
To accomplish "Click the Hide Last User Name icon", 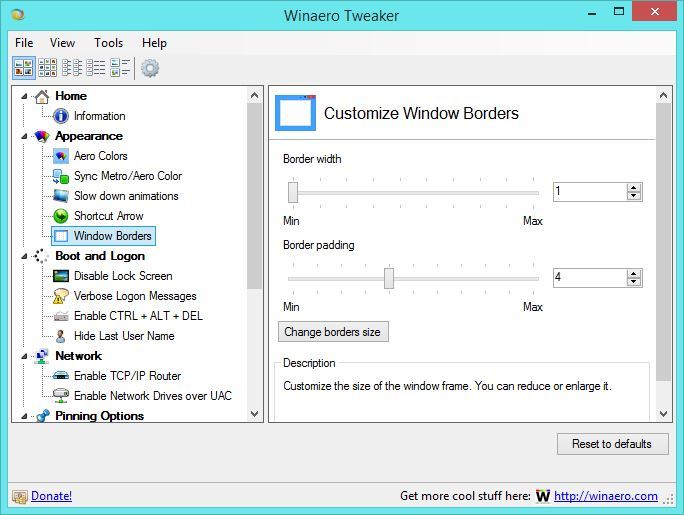I will (x=61, y=336).
